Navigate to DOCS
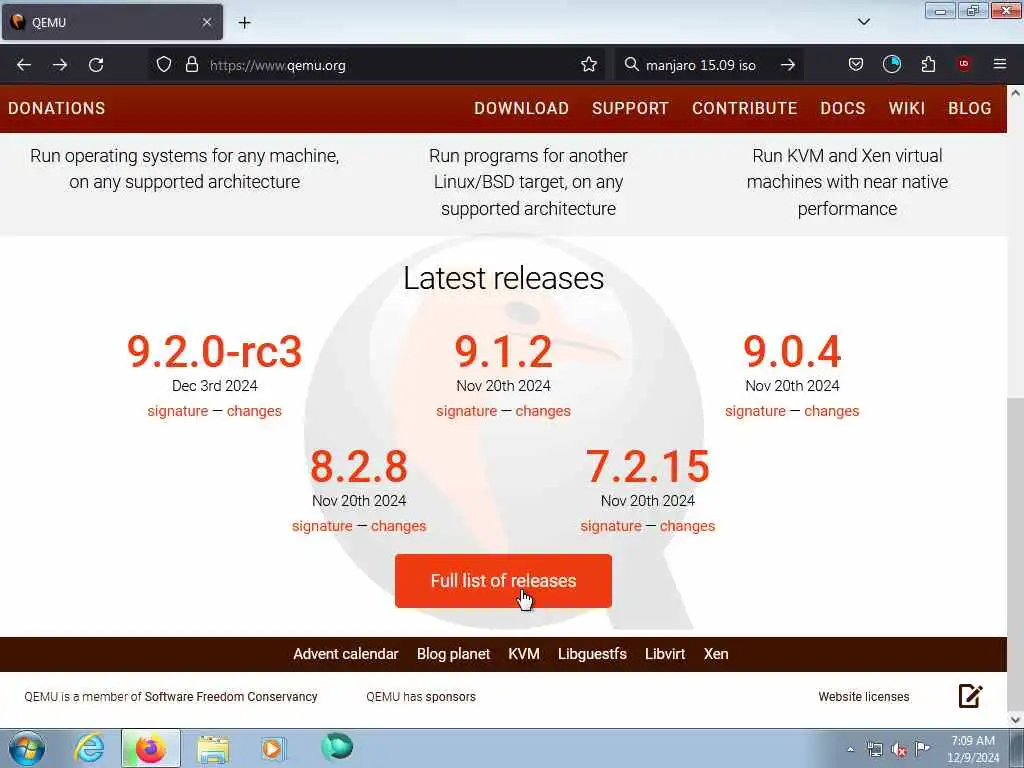1024x768 pixels. tap(842, 108)
